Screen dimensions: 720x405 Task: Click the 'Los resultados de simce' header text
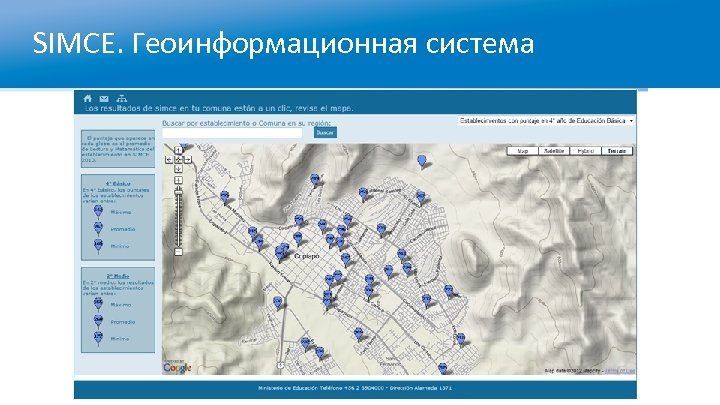click(219, 109)
